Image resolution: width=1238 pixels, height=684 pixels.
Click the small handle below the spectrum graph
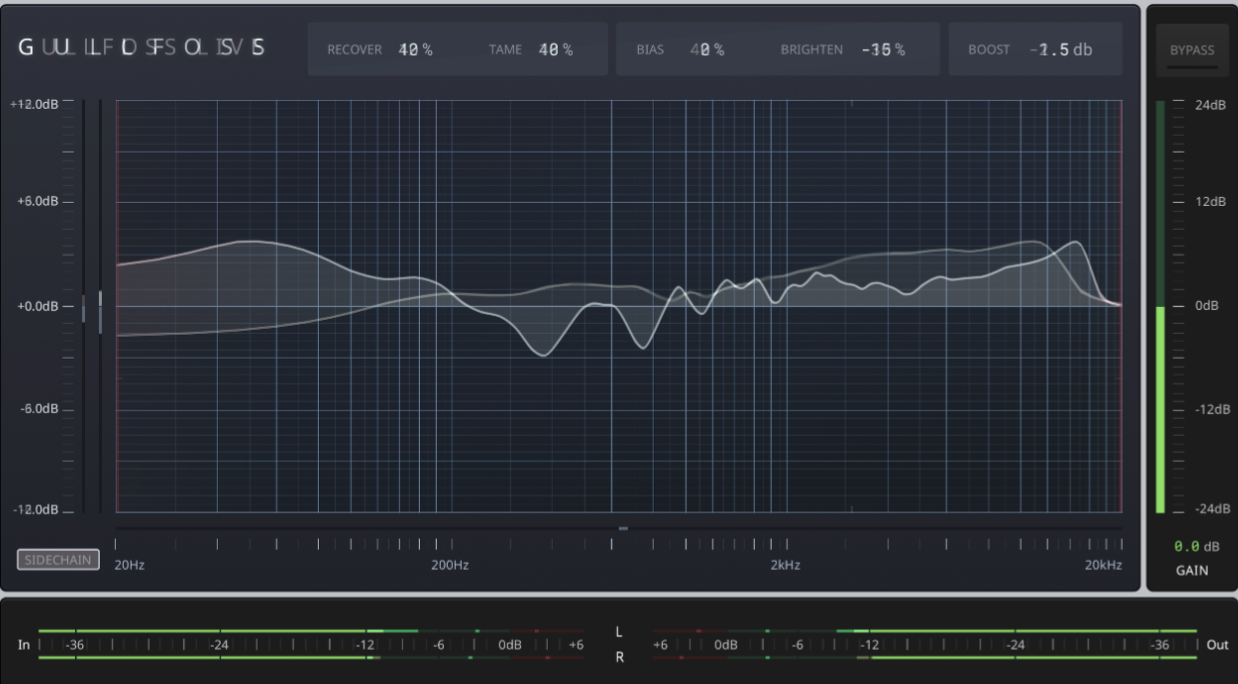(x=623, y=528)
